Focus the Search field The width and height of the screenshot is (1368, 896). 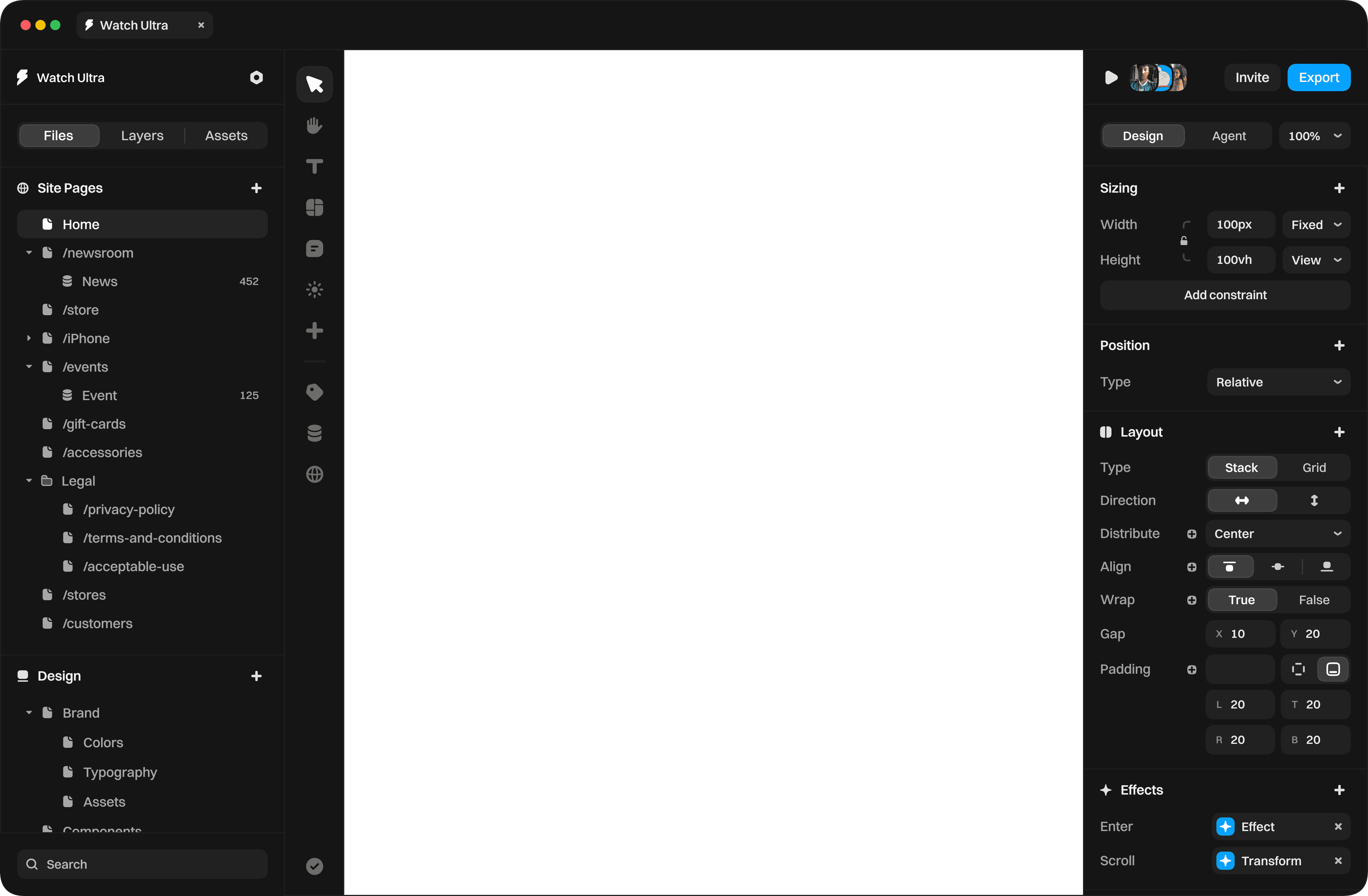coord(142,864)
